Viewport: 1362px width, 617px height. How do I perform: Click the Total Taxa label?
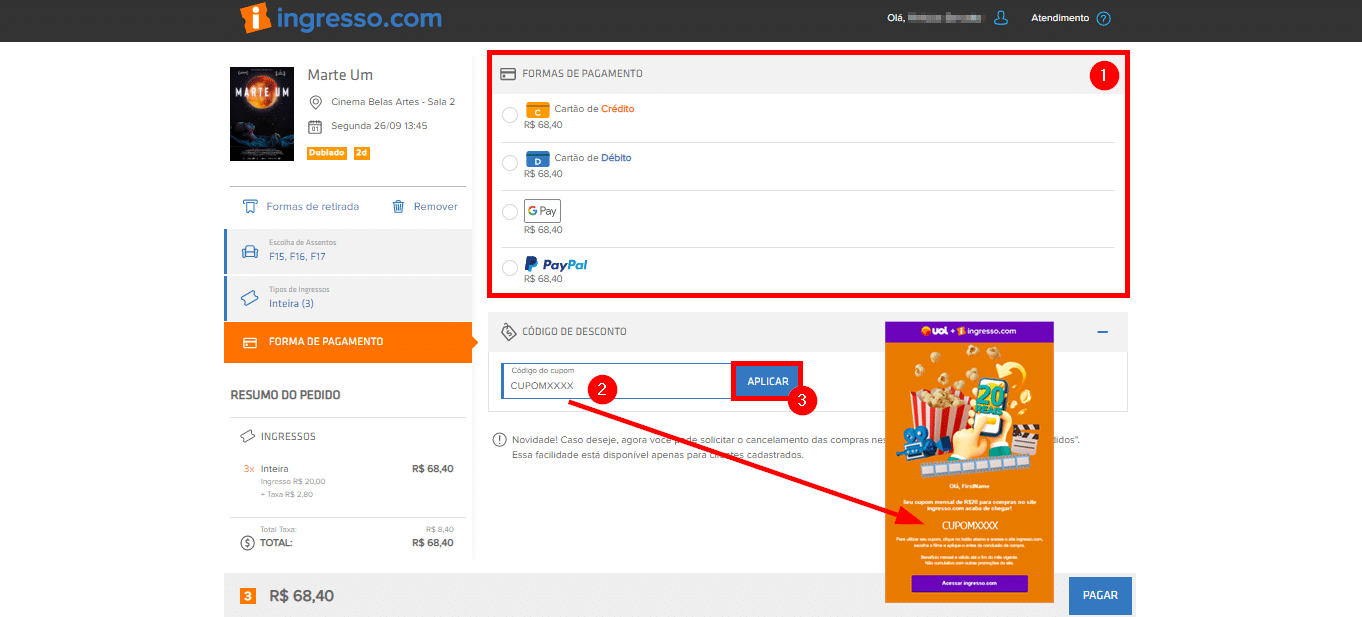tap(279, 529)
